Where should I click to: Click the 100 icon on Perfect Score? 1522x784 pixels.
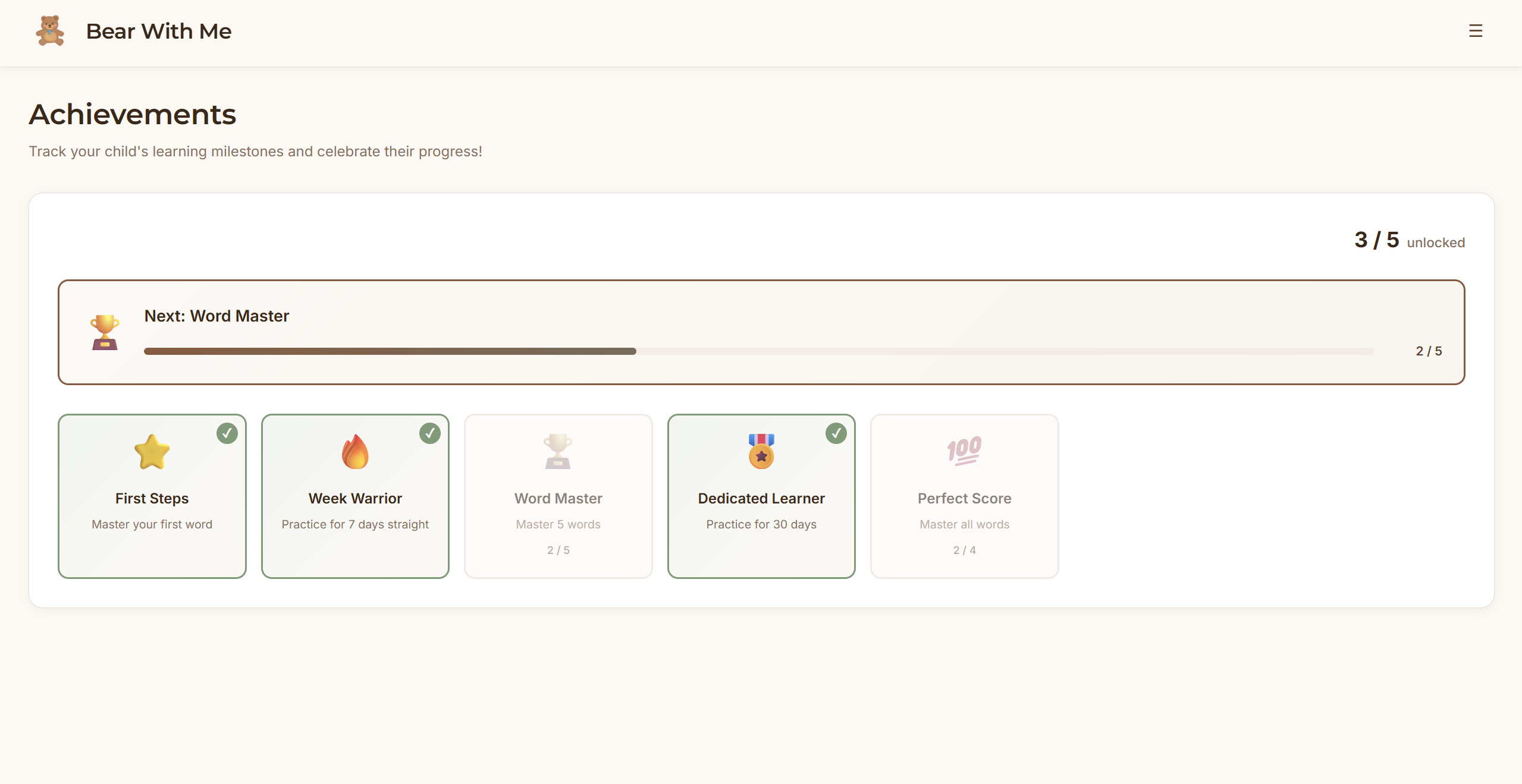click(x=964, y=451)
